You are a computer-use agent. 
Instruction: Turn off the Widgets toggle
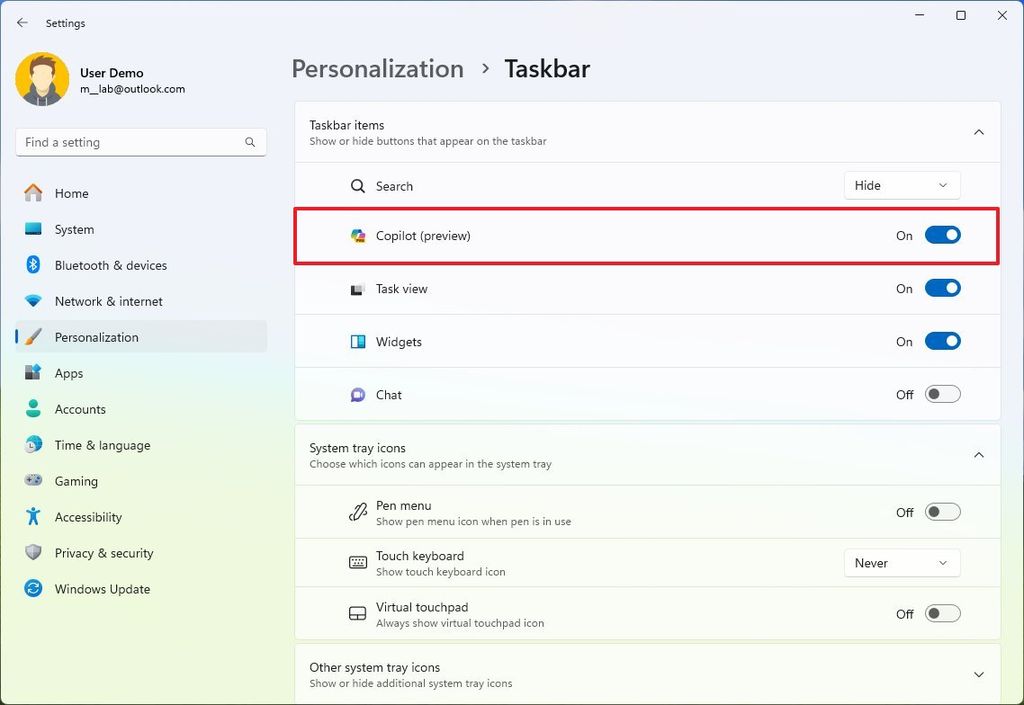pyautogui.click(x=941, y=341)
